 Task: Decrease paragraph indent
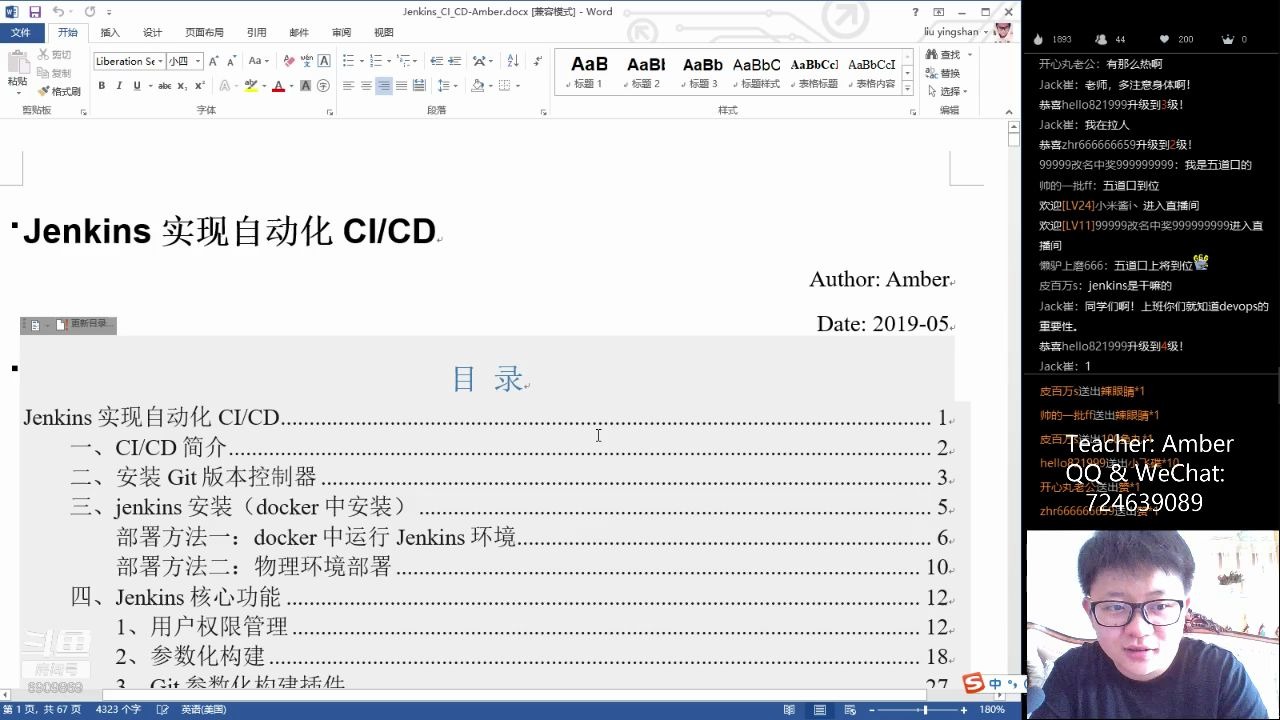[x=436, y=61]
